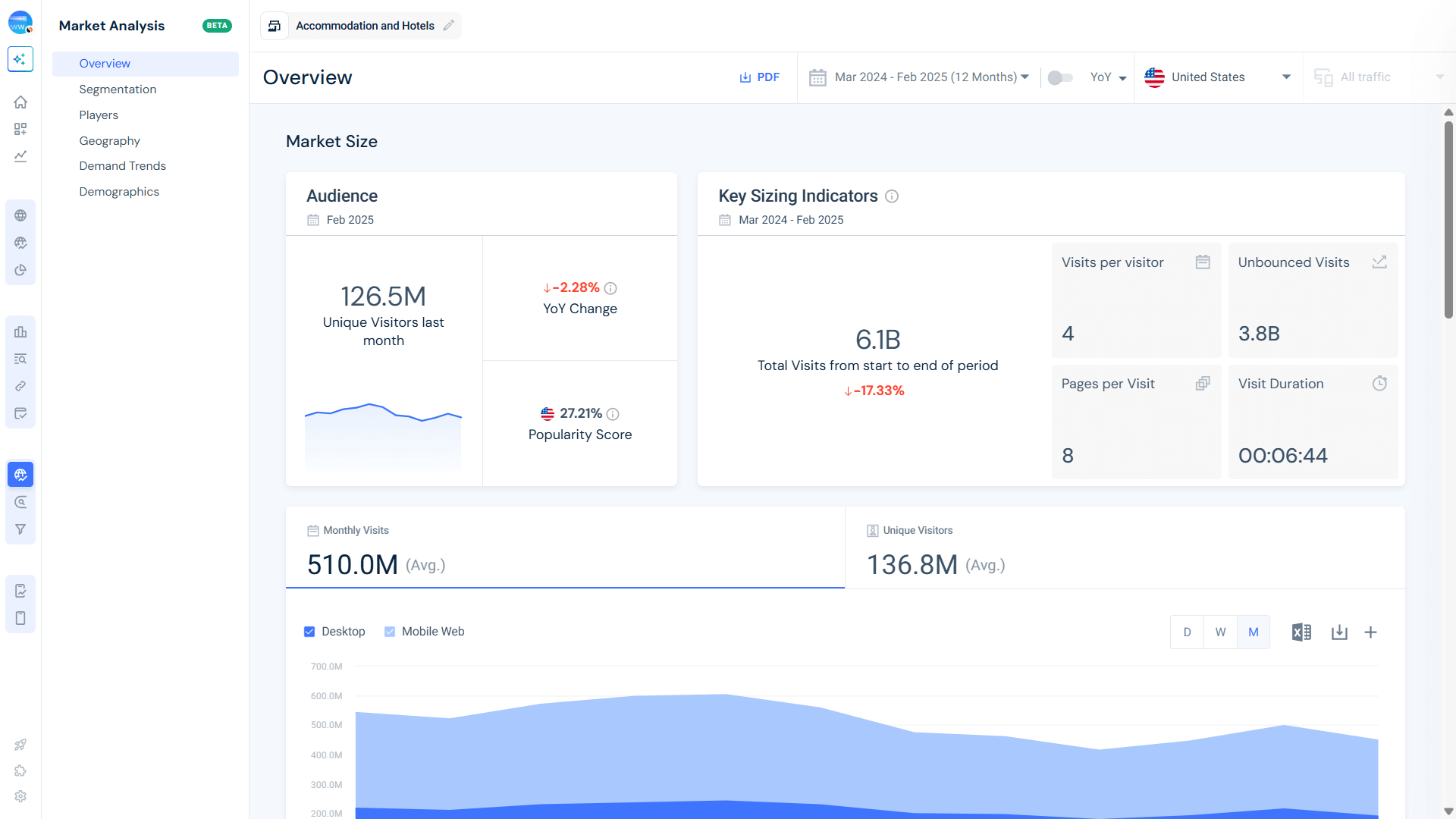Toggle the comparison switch next to YoY

coord(1059,77)
